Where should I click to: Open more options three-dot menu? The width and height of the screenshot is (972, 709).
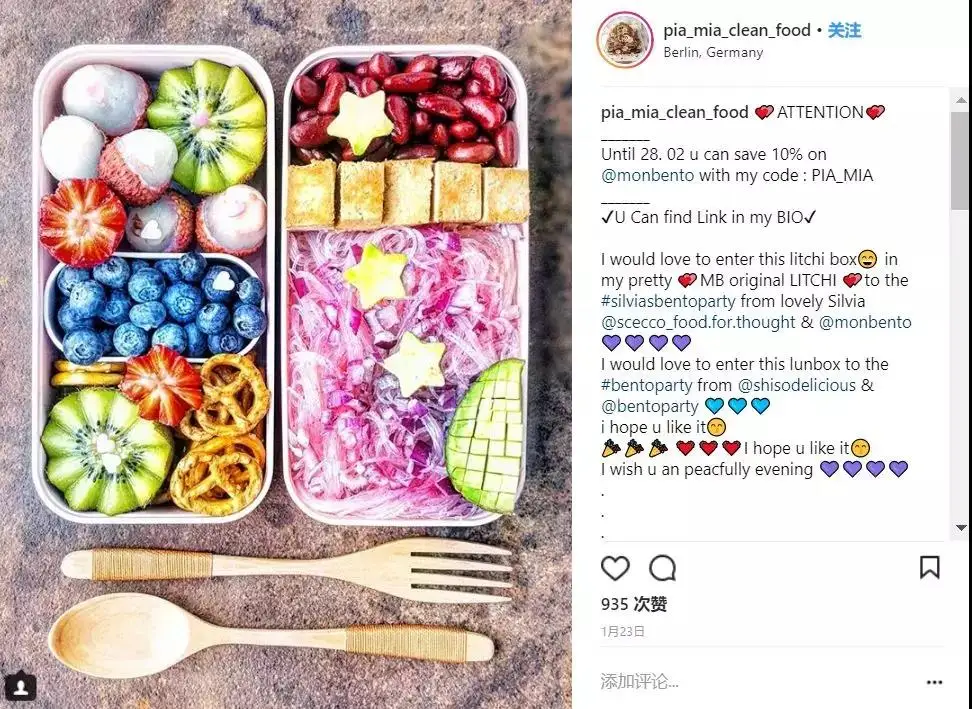point(934,682)
